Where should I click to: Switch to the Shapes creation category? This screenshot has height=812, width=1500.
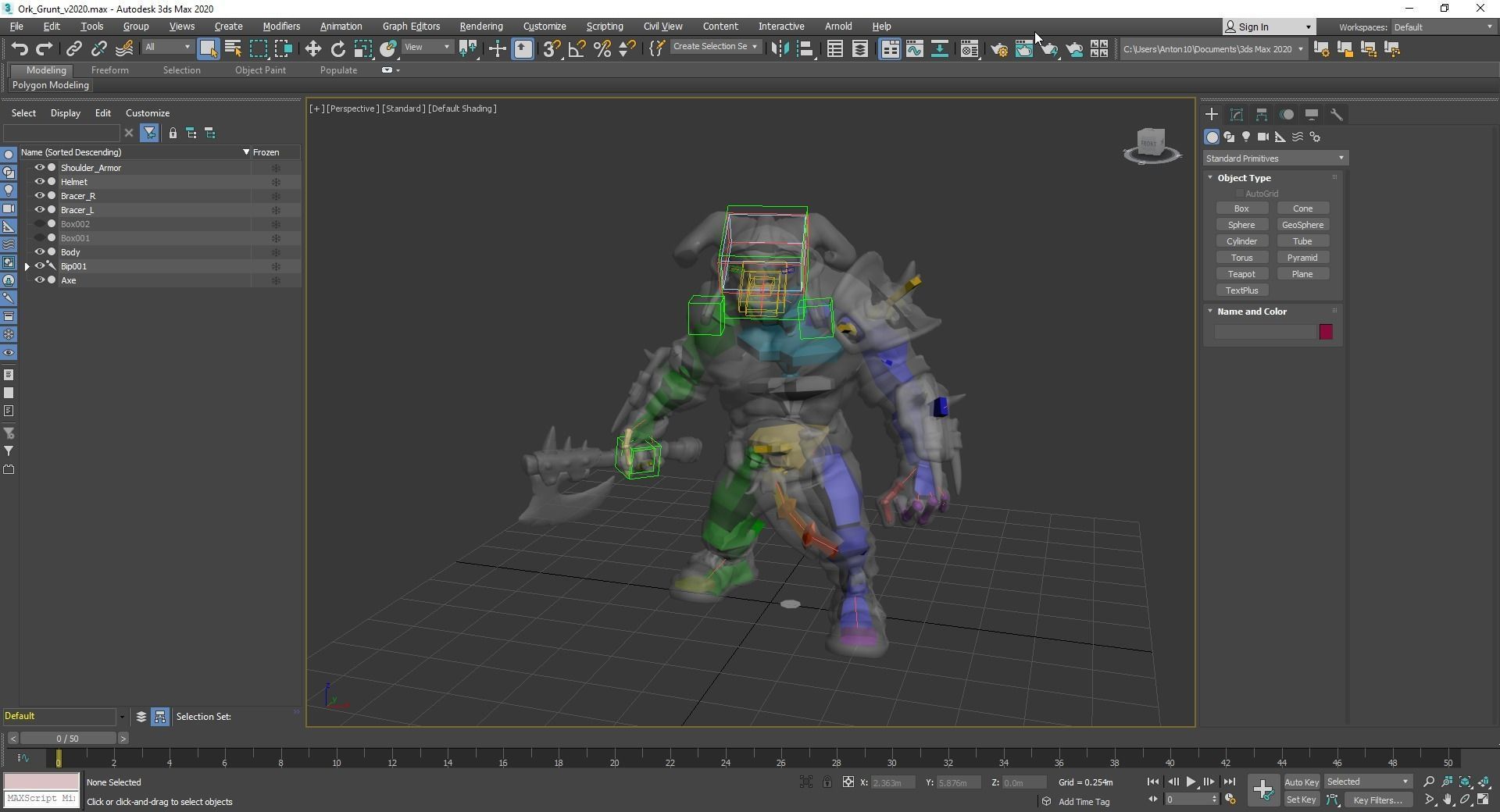1229,137
